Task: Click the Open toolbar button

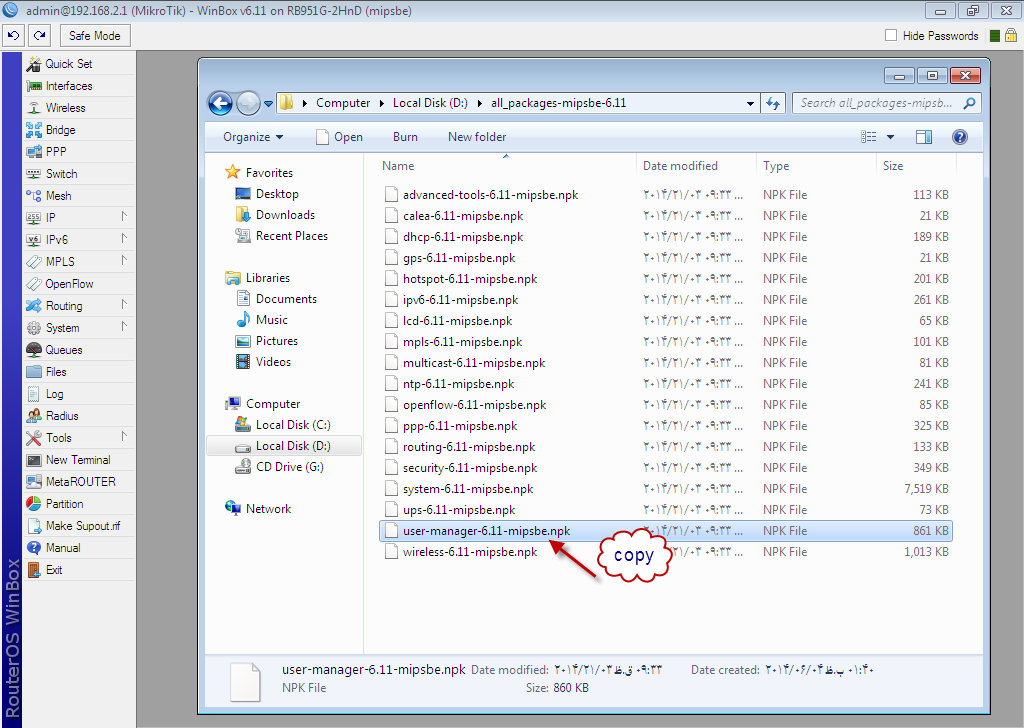Action: (339, 137)
